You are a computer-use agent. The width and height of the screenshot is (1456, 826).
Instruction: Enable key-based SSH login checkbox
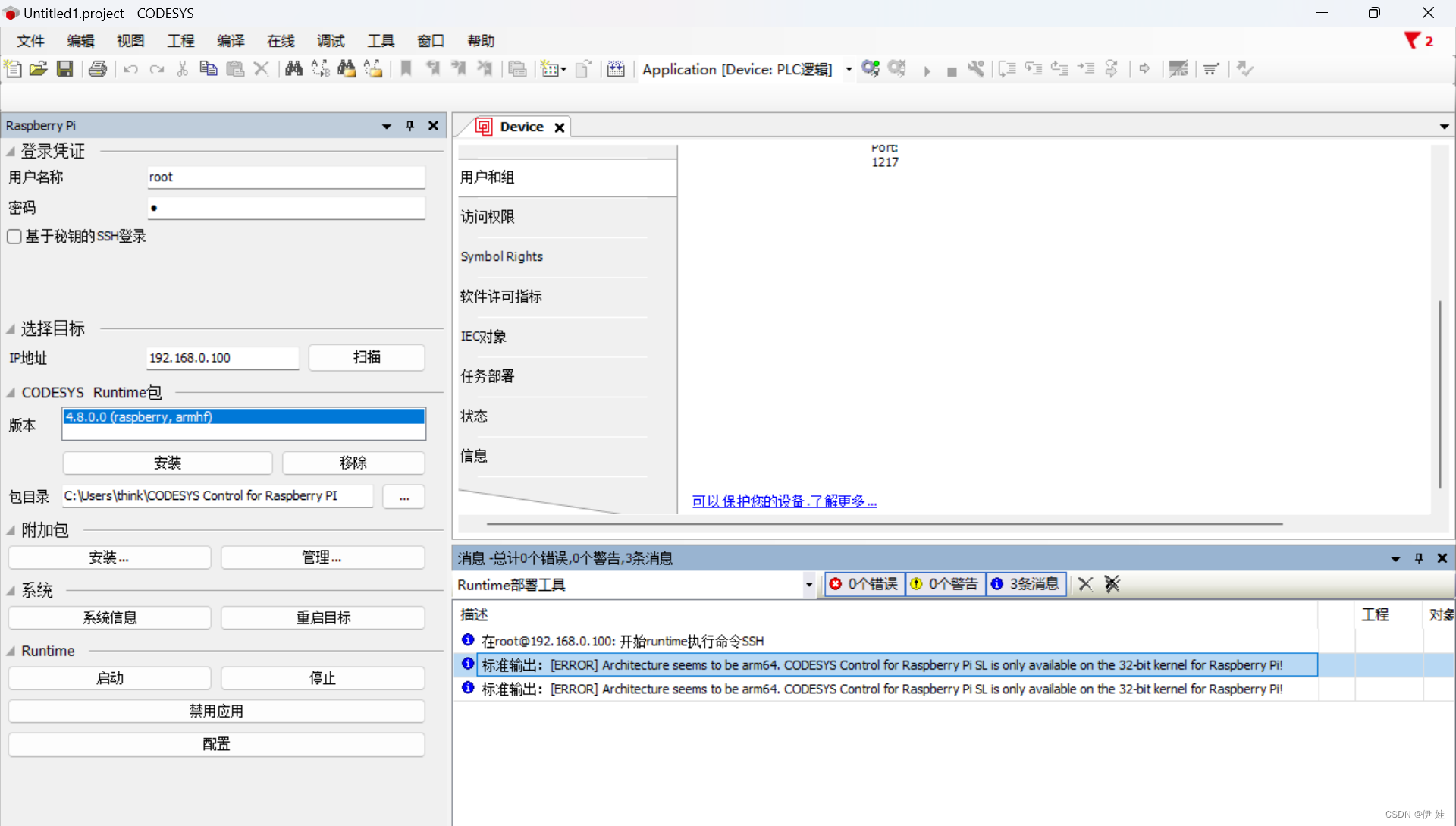(14, 237)
